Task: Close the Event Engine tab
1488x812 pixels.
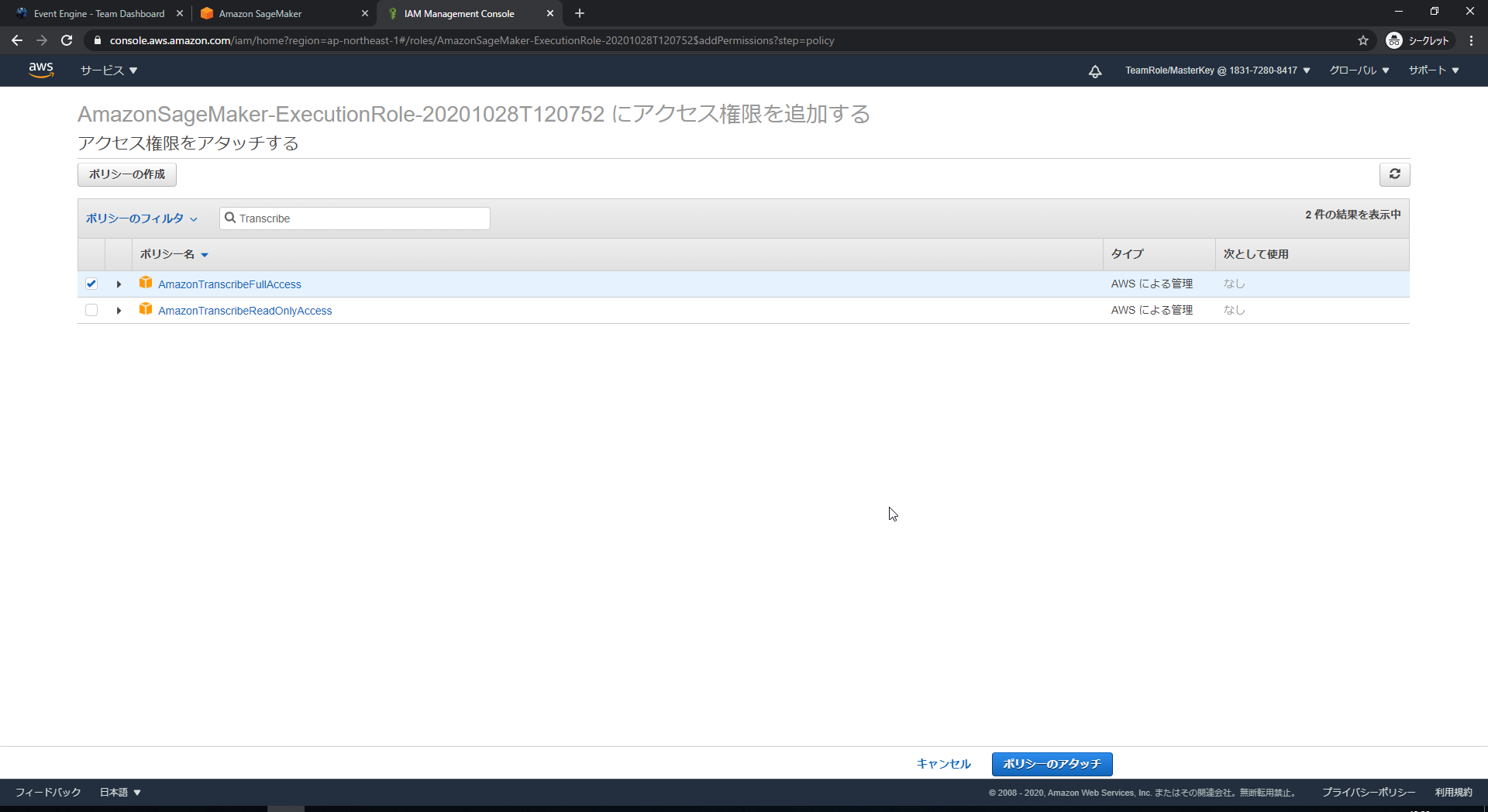Action: click(x=180, y=13)
